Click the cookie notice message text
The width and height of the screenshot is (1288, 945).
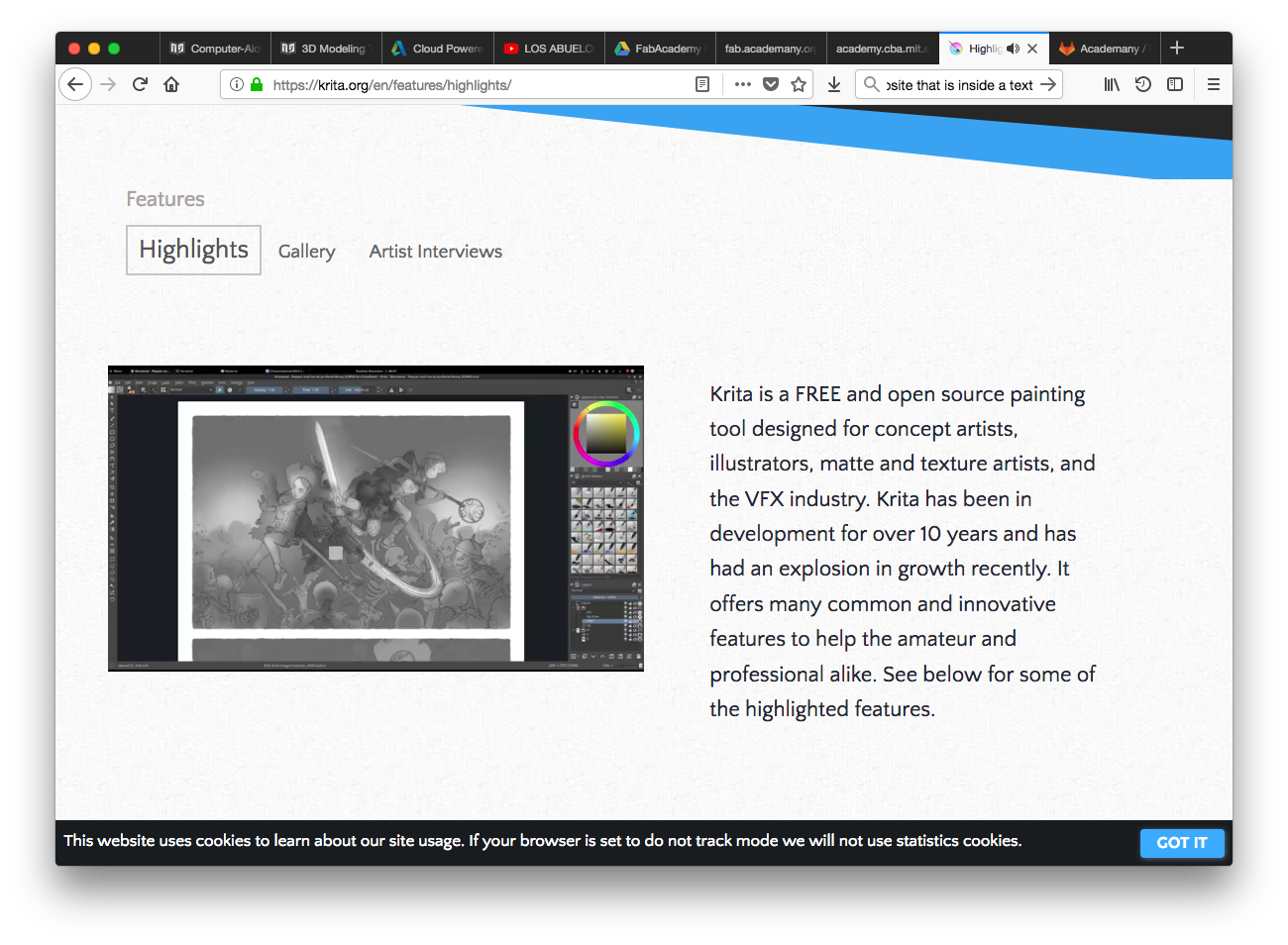[x=543, y=841]
